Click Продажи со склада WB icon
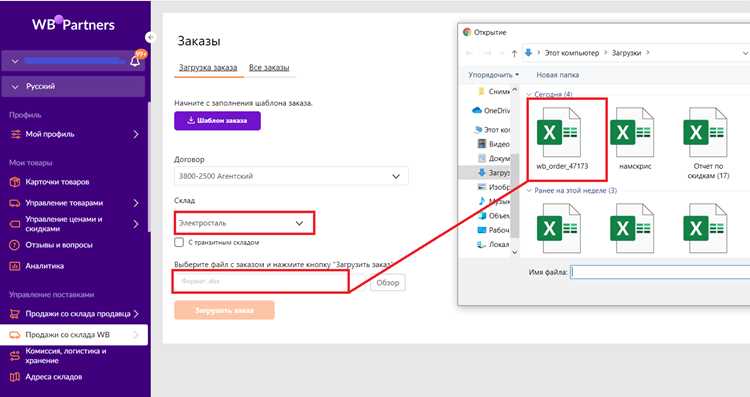The width and height of the screenshot is (750, 397). tap(15, 335)
